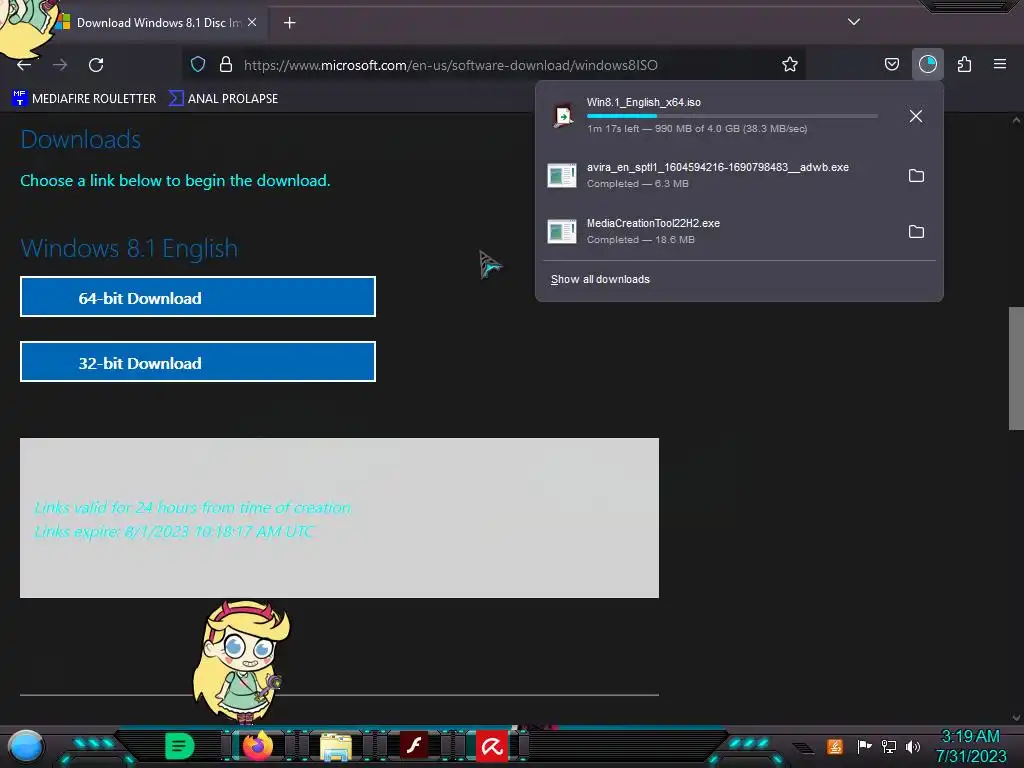Expand the list all tabs chevron
This screenshot has height=768, width=1024.
pyautogui.click(x=854, y=22)
